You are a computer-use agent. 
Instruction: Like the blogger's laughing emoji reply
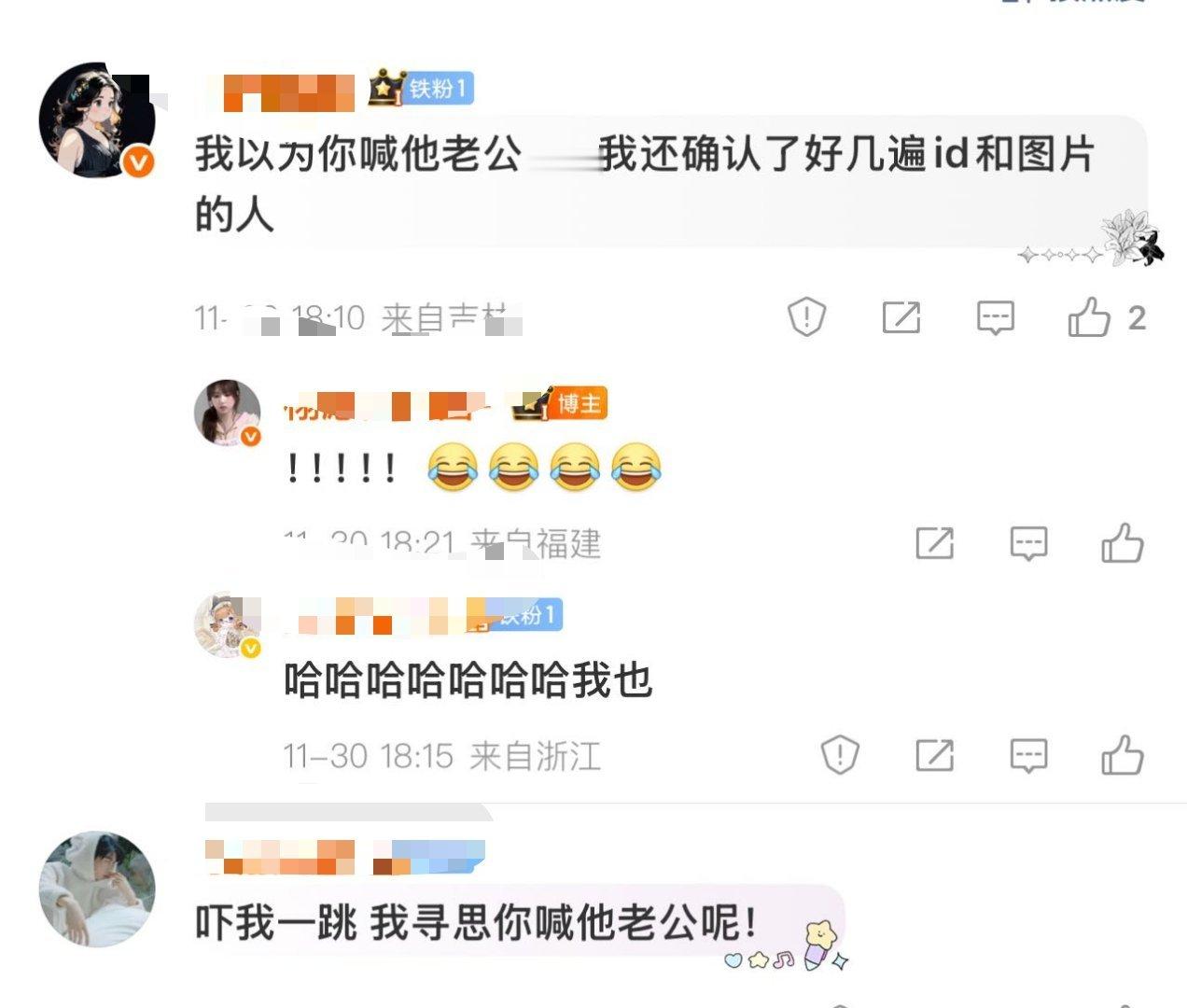point(1123,542)
